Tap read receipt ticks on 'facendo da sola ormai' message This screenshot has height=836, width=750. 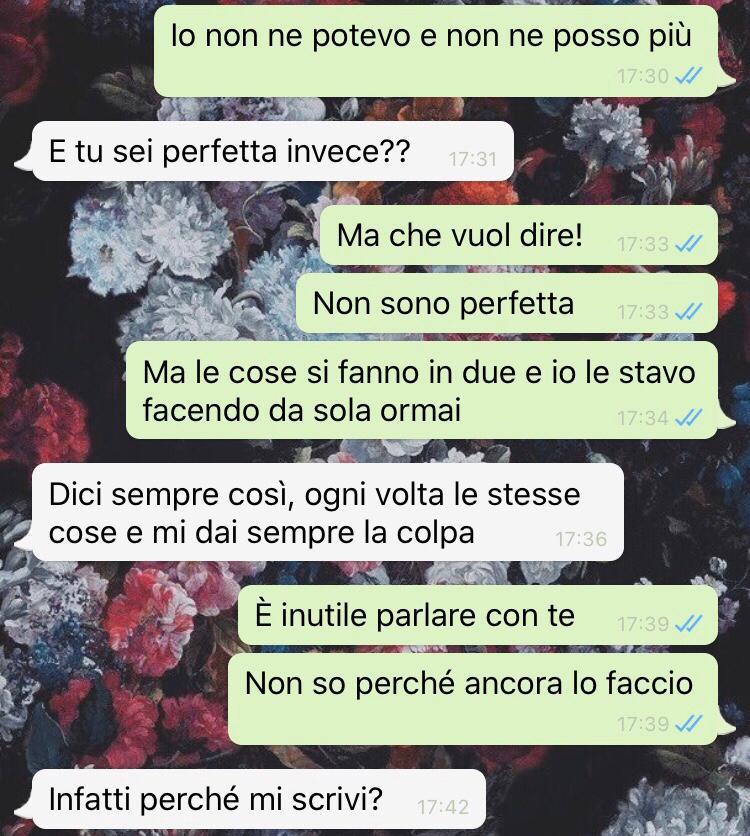(x=688, y=417)
